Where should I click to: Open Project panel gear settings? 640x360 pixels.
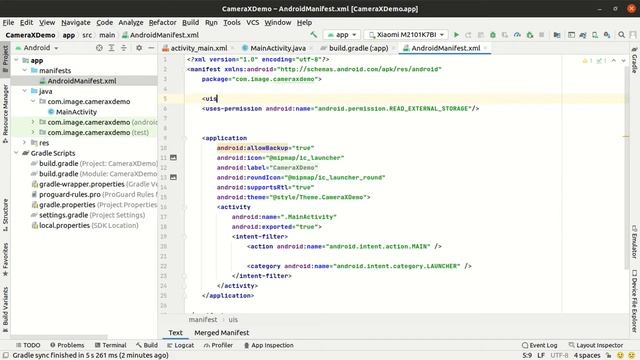coord(139,48)
